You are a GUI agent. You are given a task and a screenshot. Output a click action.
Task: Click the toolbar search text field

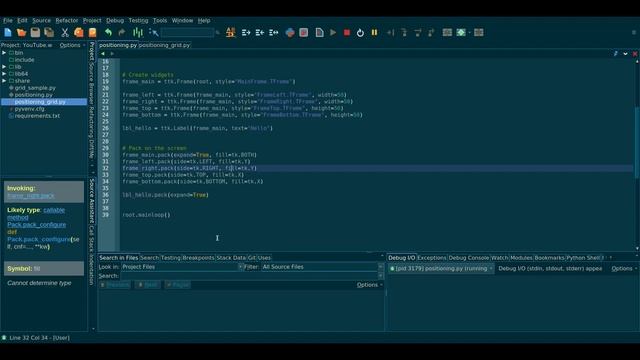pos(188,32)
